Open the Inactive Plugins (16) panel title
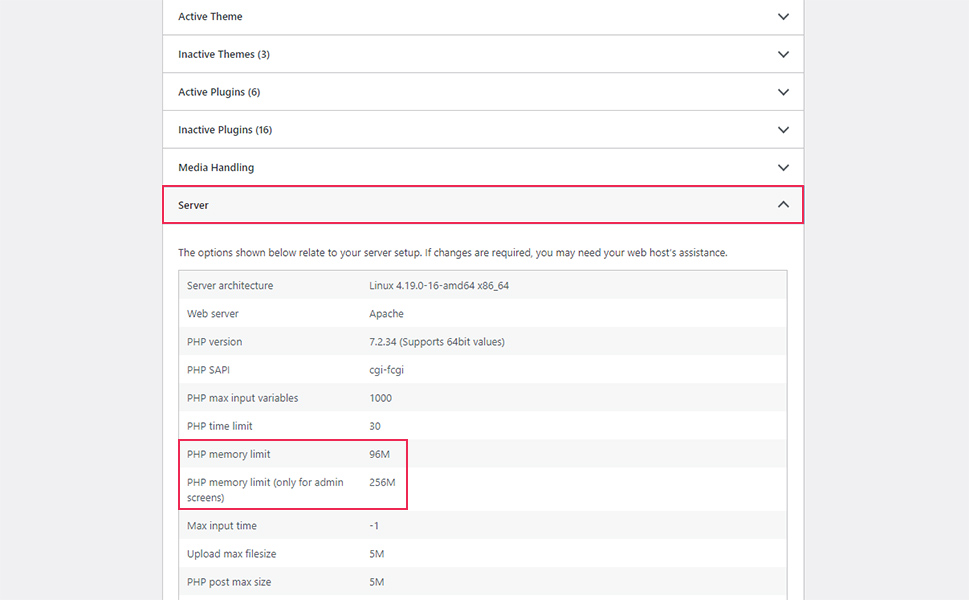 [x=225, y=130]
